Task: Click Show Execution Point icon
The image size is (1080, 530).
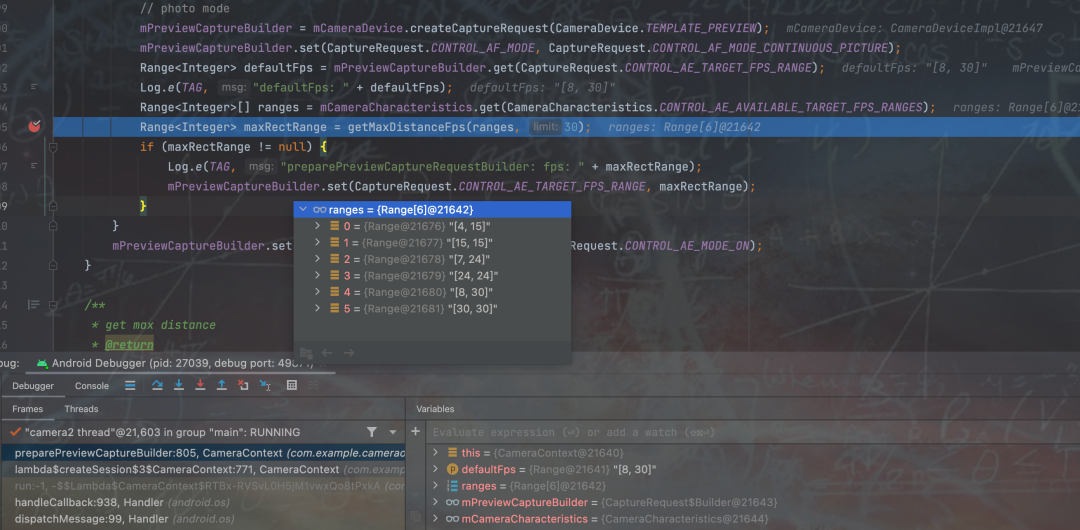Action: click(x=130, y=385)
